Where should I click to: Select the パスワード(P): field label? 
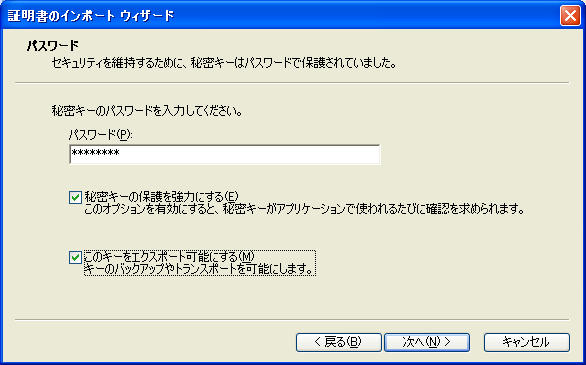(101, 135)
